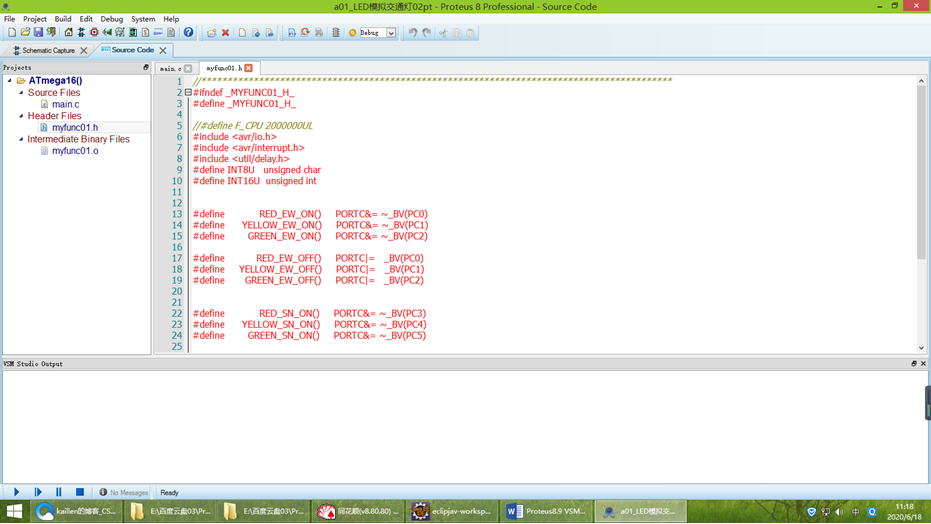
Task: Open the PCB Layout toolbar icon
Action: coord(94,33)
